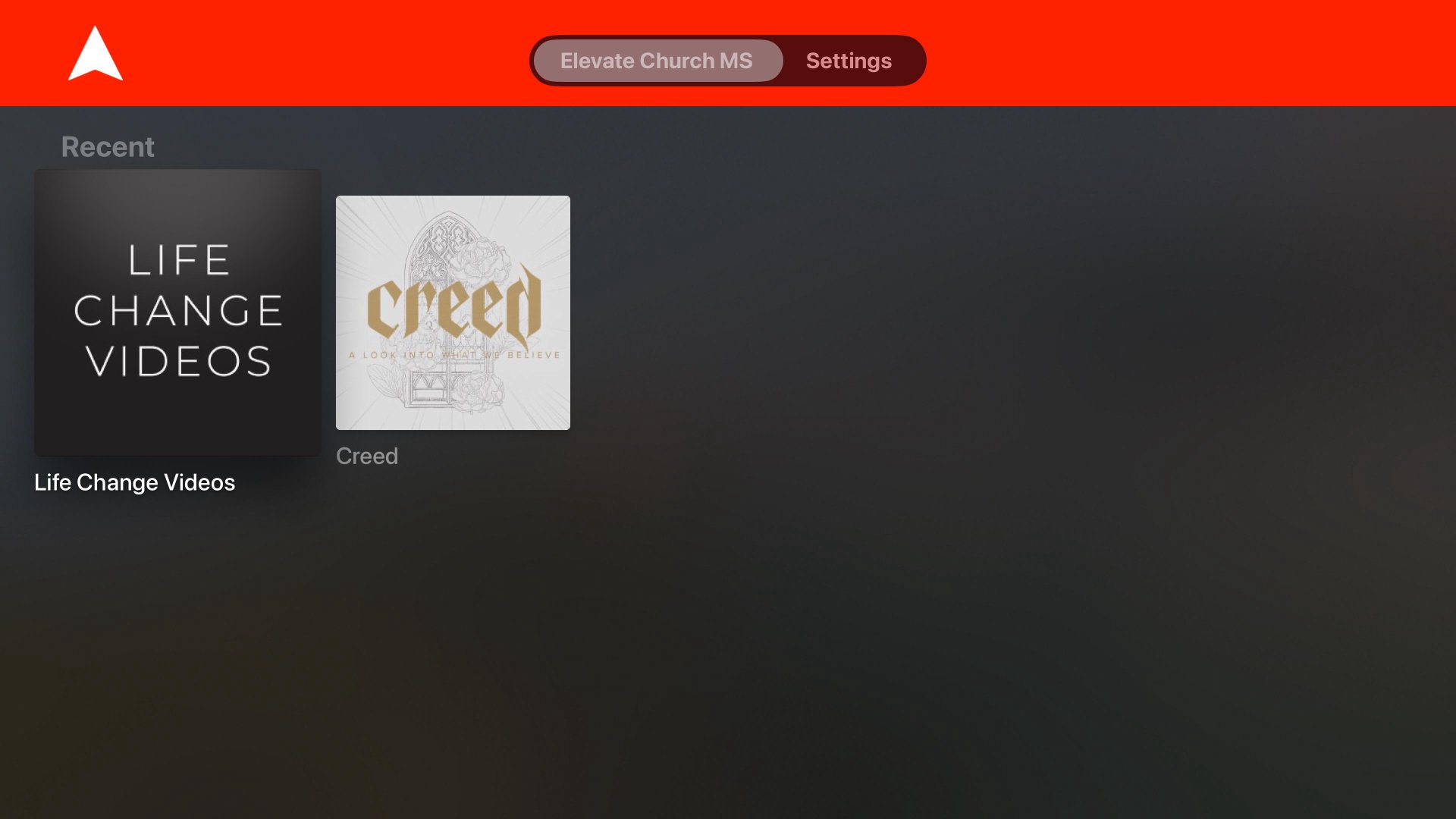Select the Elevate Church MS tab
Screen dimensions: 1456x819
(x=657, y=61)
